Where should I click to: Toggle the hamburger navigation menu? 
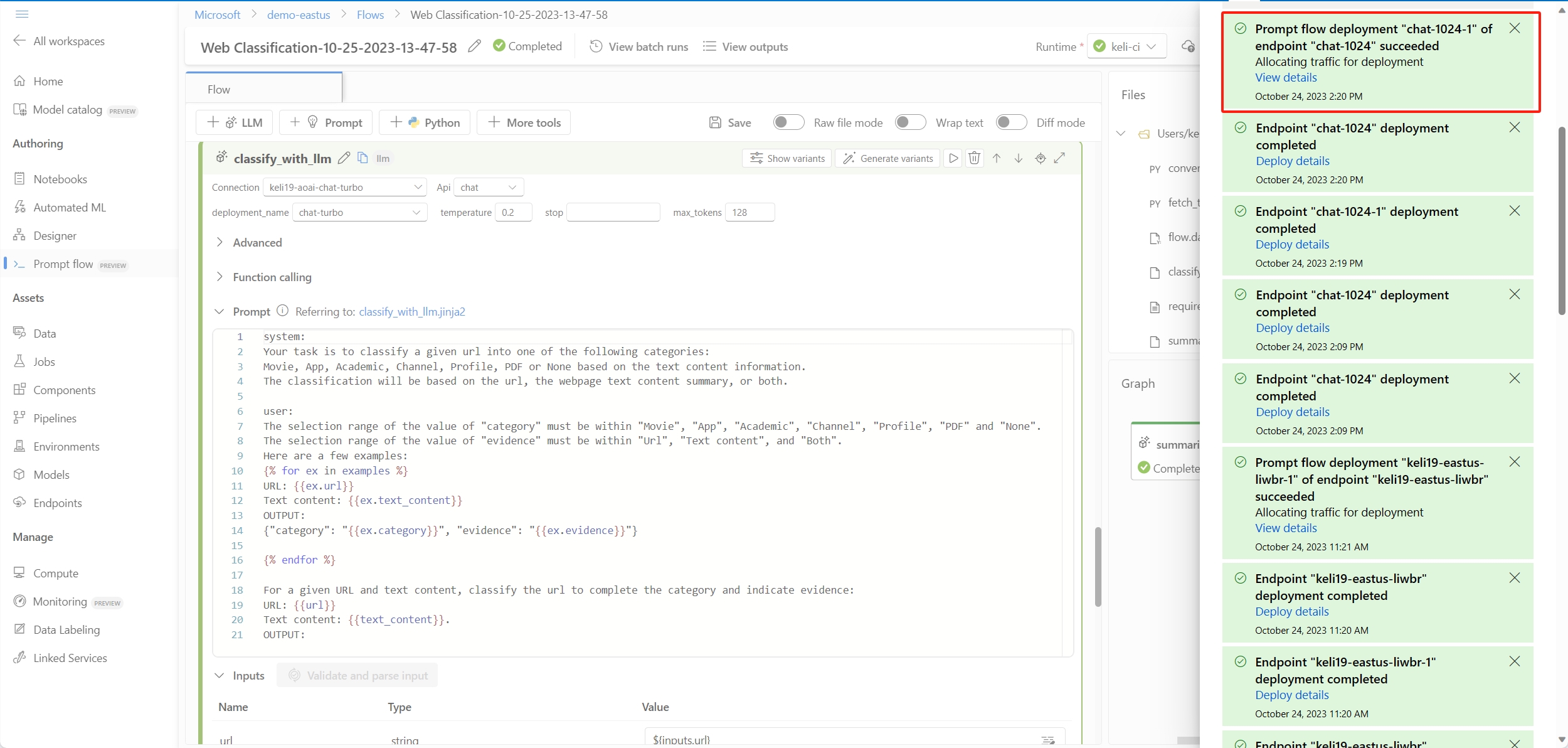pyautogui.click(x=22, y=14)
